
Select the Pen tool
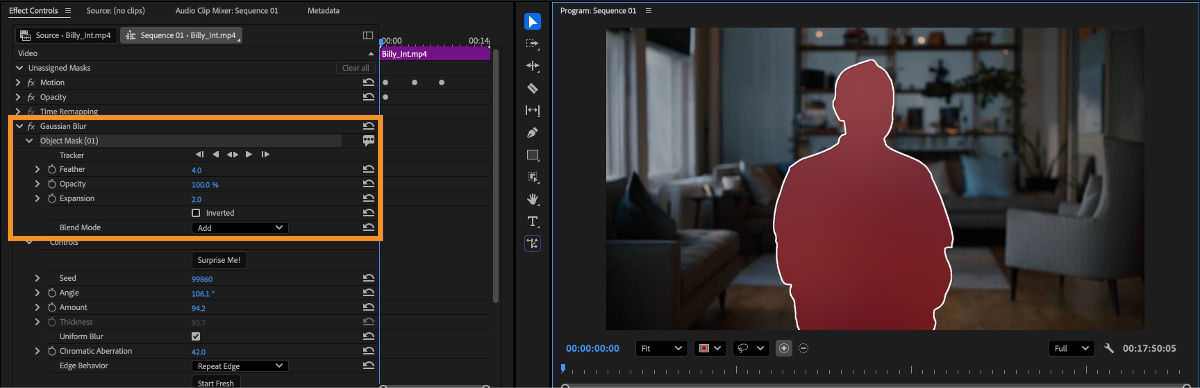tap(533, 132)
